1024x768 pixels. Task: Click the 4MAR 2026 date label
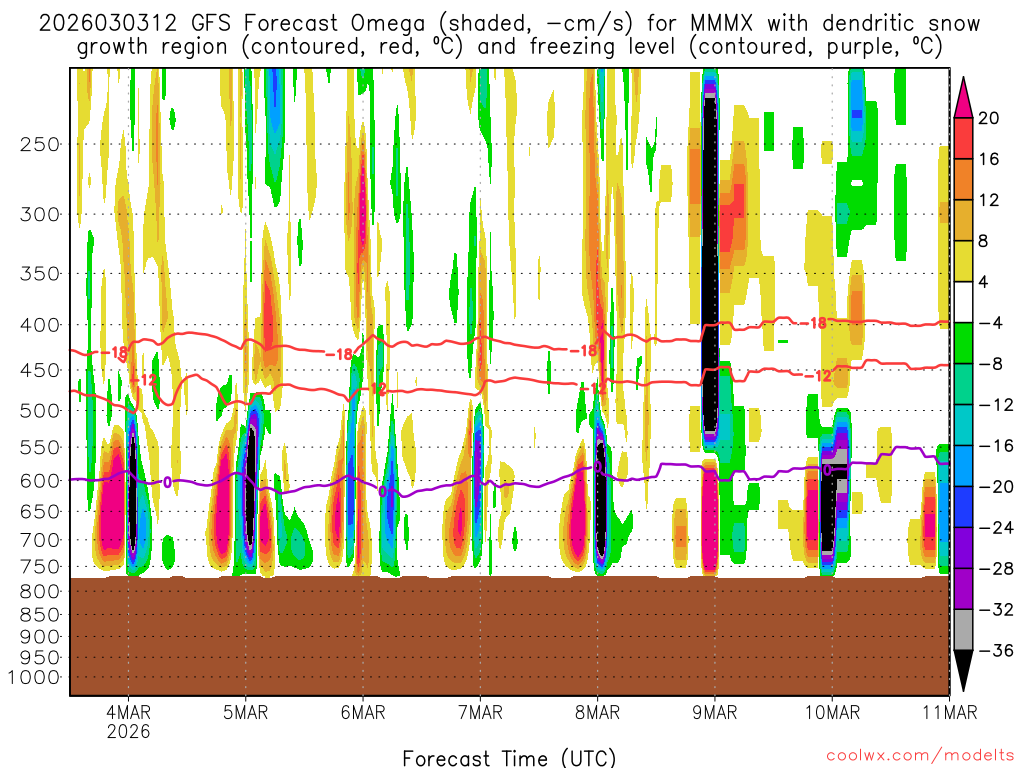[128, 720]
